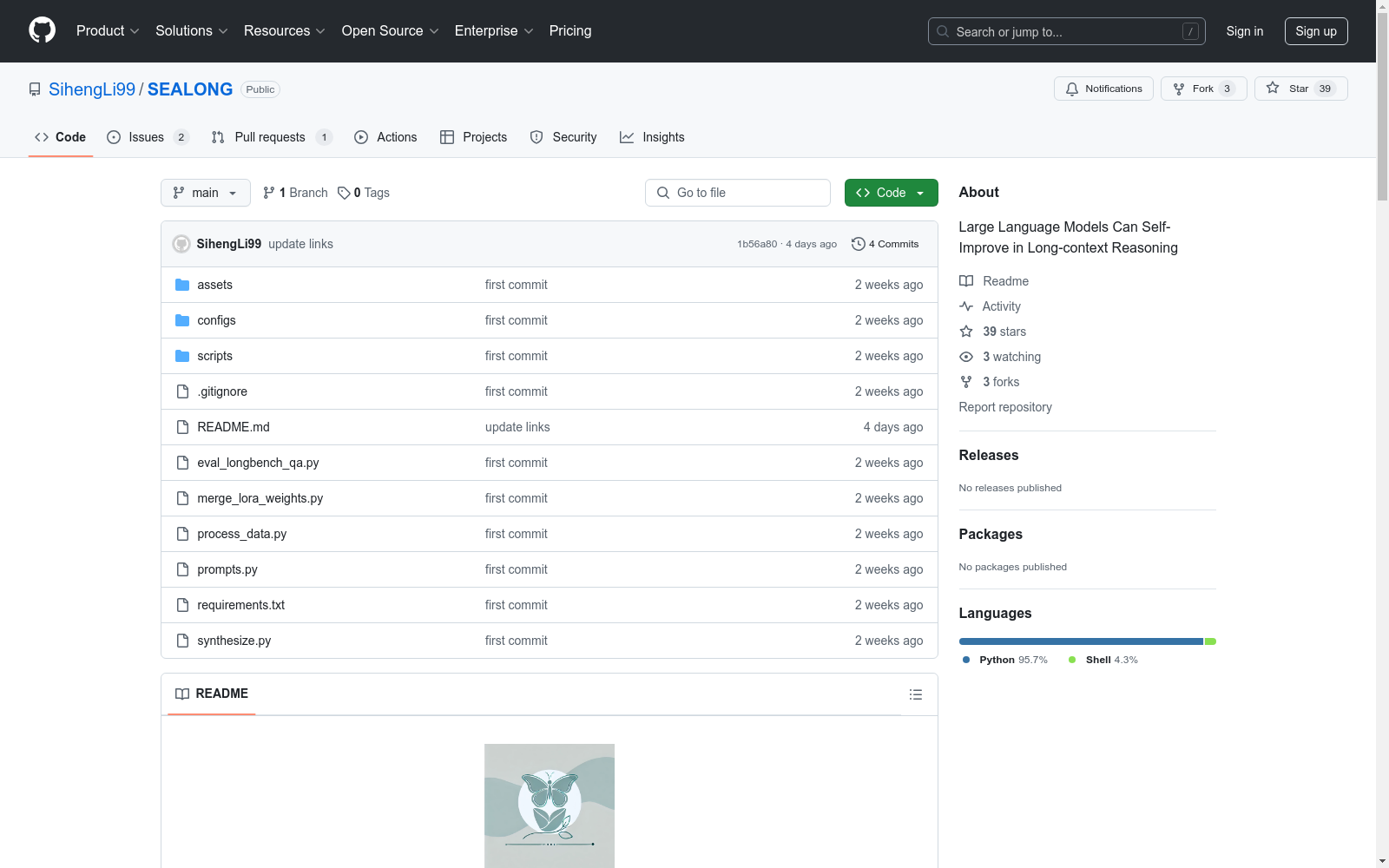Expand the Solutions menu
Screen dimensions: 1389x868
(x=192, y=31)
